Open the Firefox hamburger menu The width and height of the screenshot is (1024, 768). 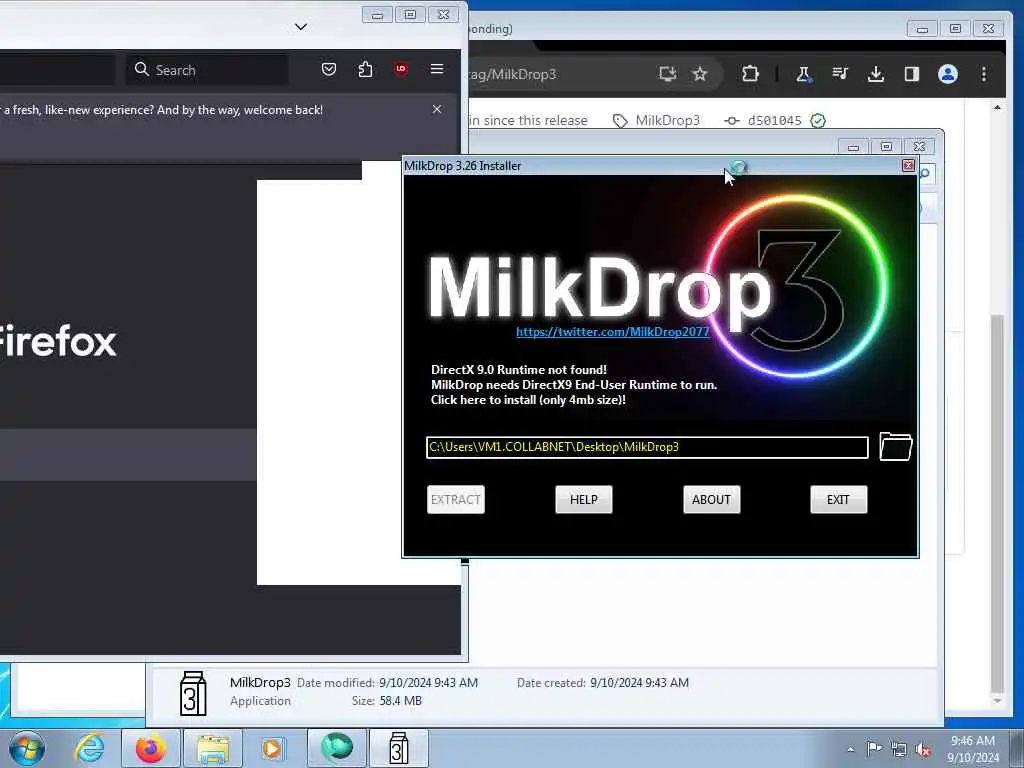click(437, 69)
